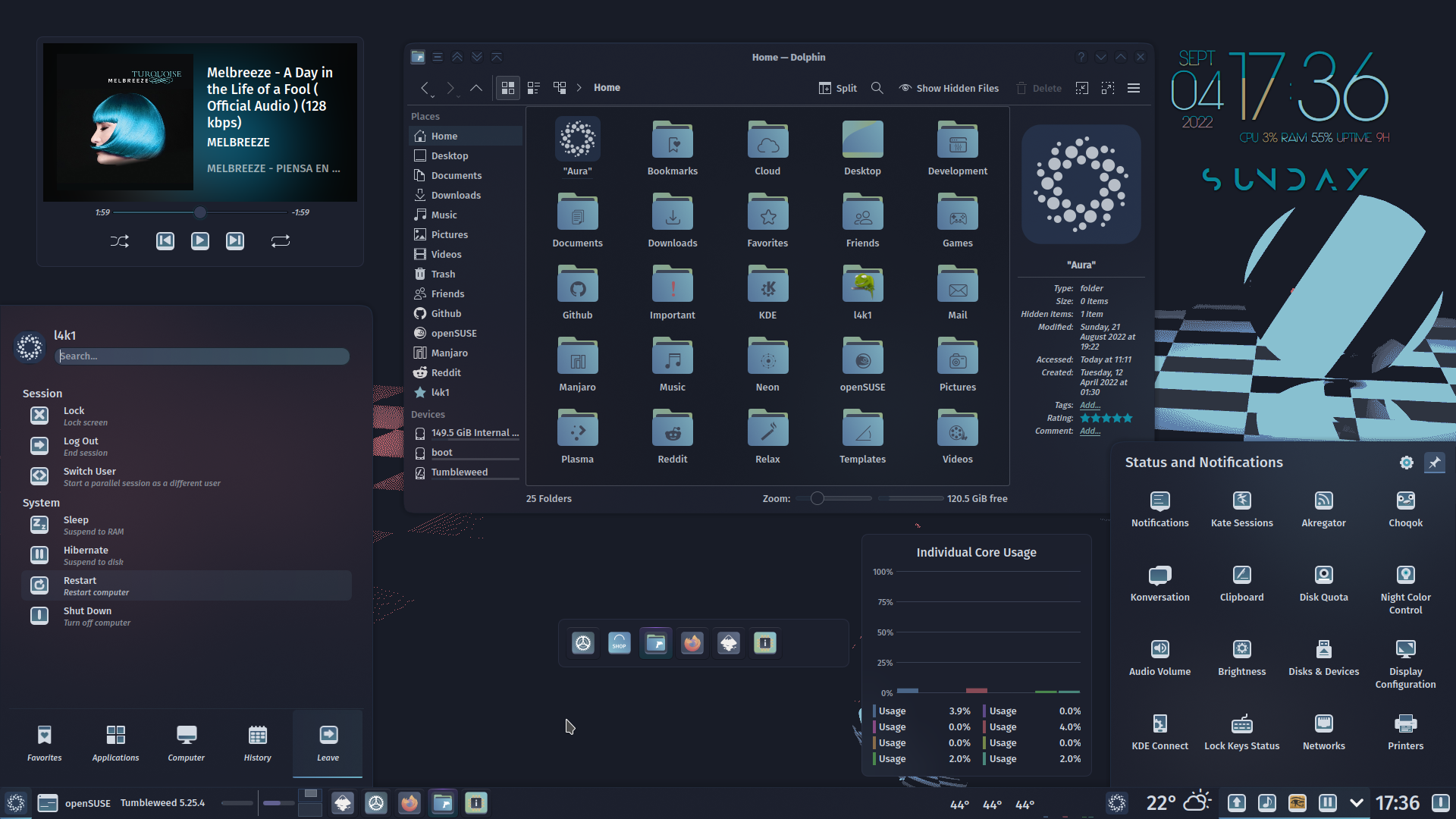
Task: Switch to Applications launcher tab
Action: click(x=115, y=743)
